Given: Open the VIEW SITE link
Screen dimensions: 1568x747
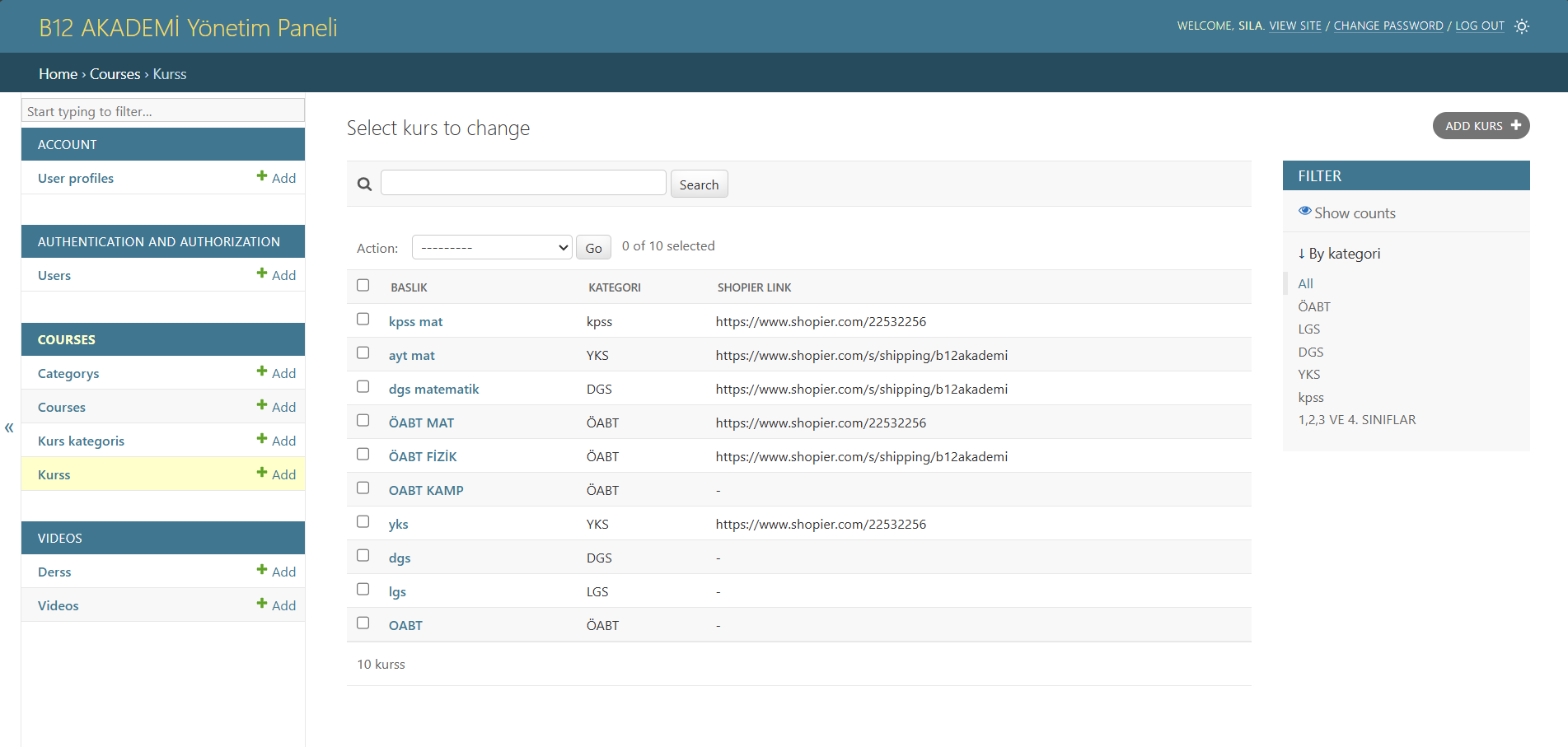Looking at the screenshot, I should click(1294, 26).
